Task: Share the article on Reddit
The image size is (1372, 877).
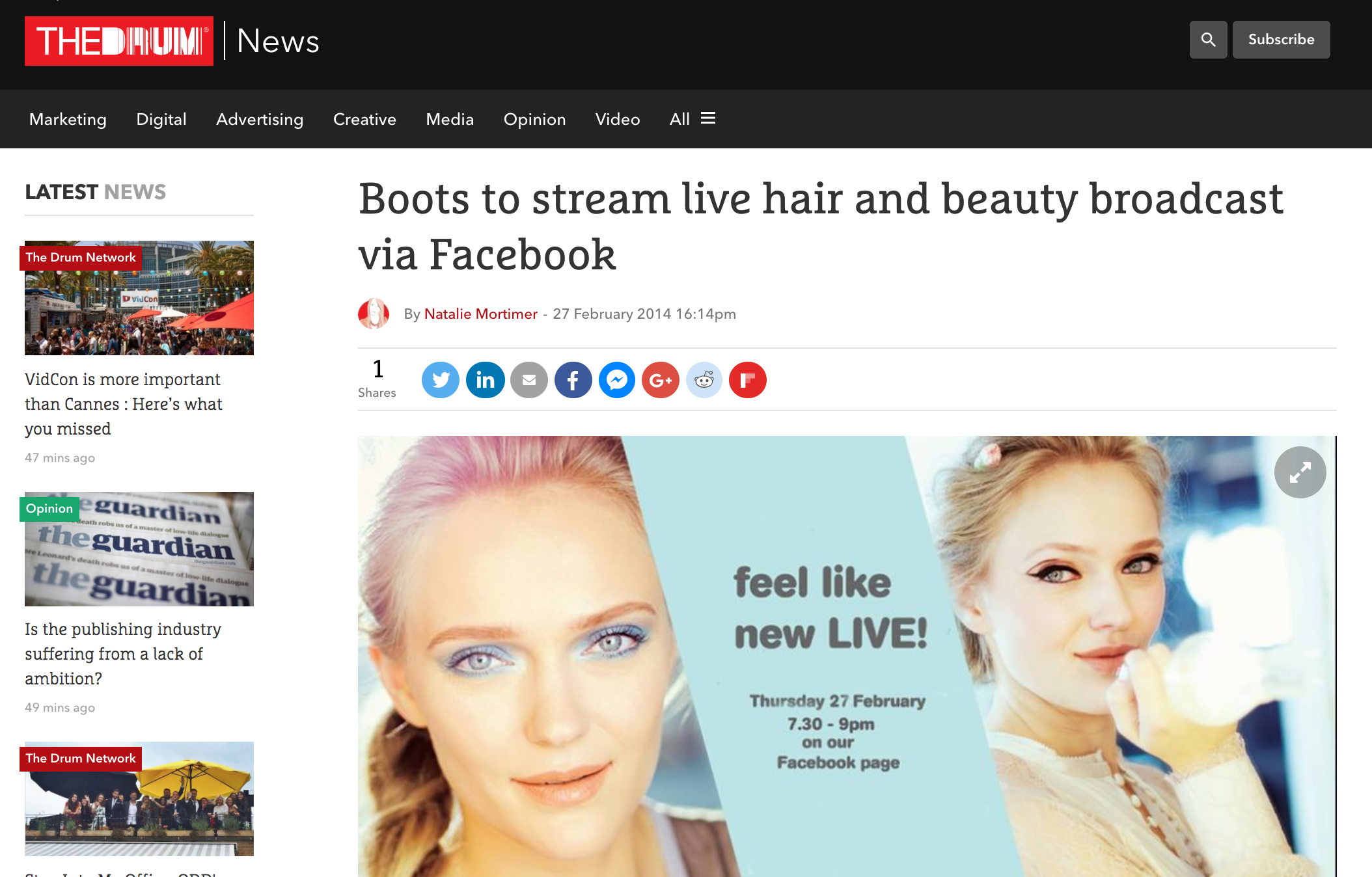Action: (x=704, y=380)
